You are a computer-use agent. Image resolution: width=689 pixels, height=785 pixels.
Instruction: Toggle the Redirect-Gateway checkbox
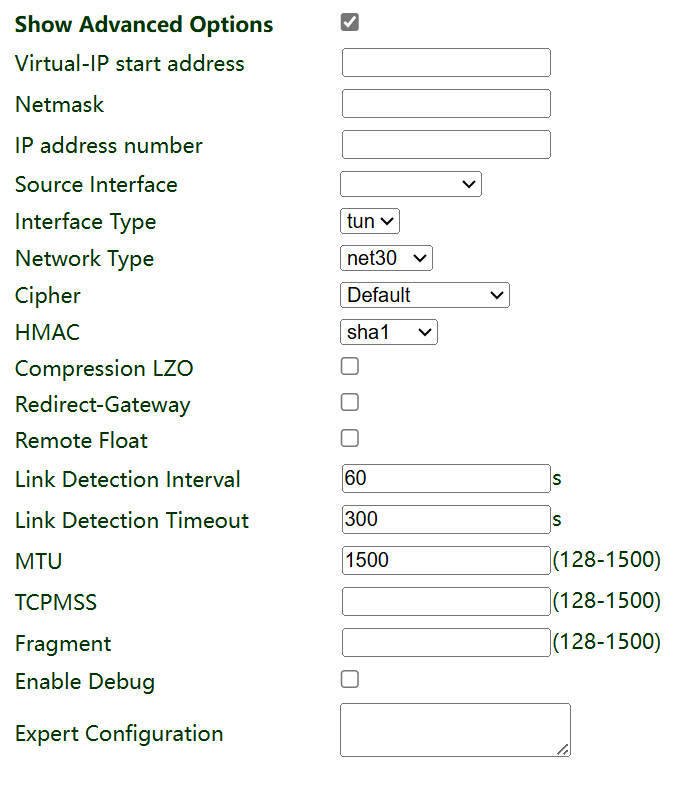(350, 403)
